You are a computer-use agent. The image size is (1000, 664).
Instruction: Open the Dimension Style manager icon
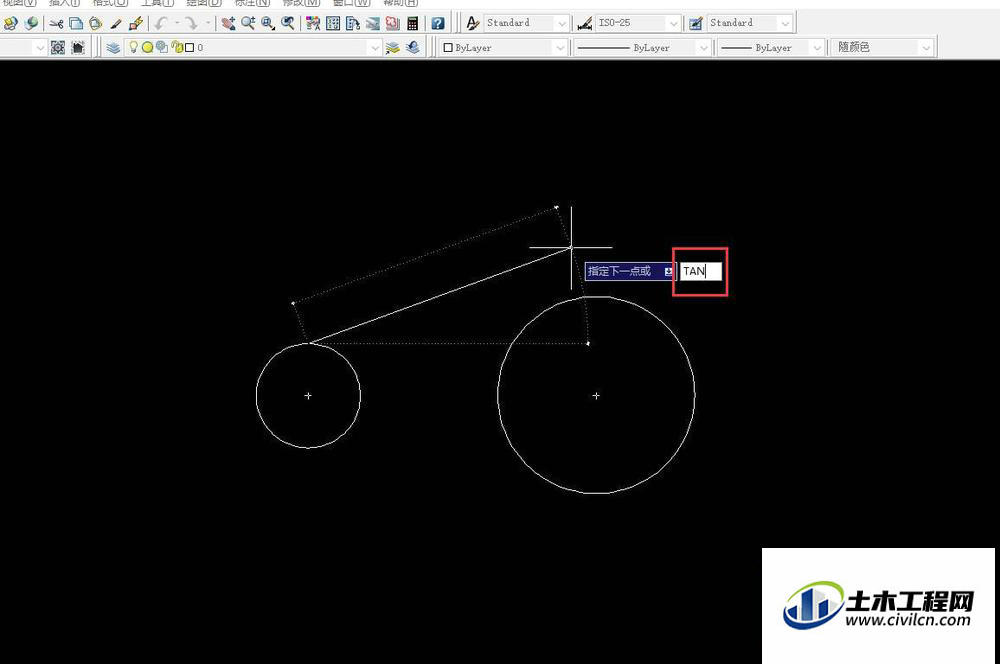click(584, 24)
